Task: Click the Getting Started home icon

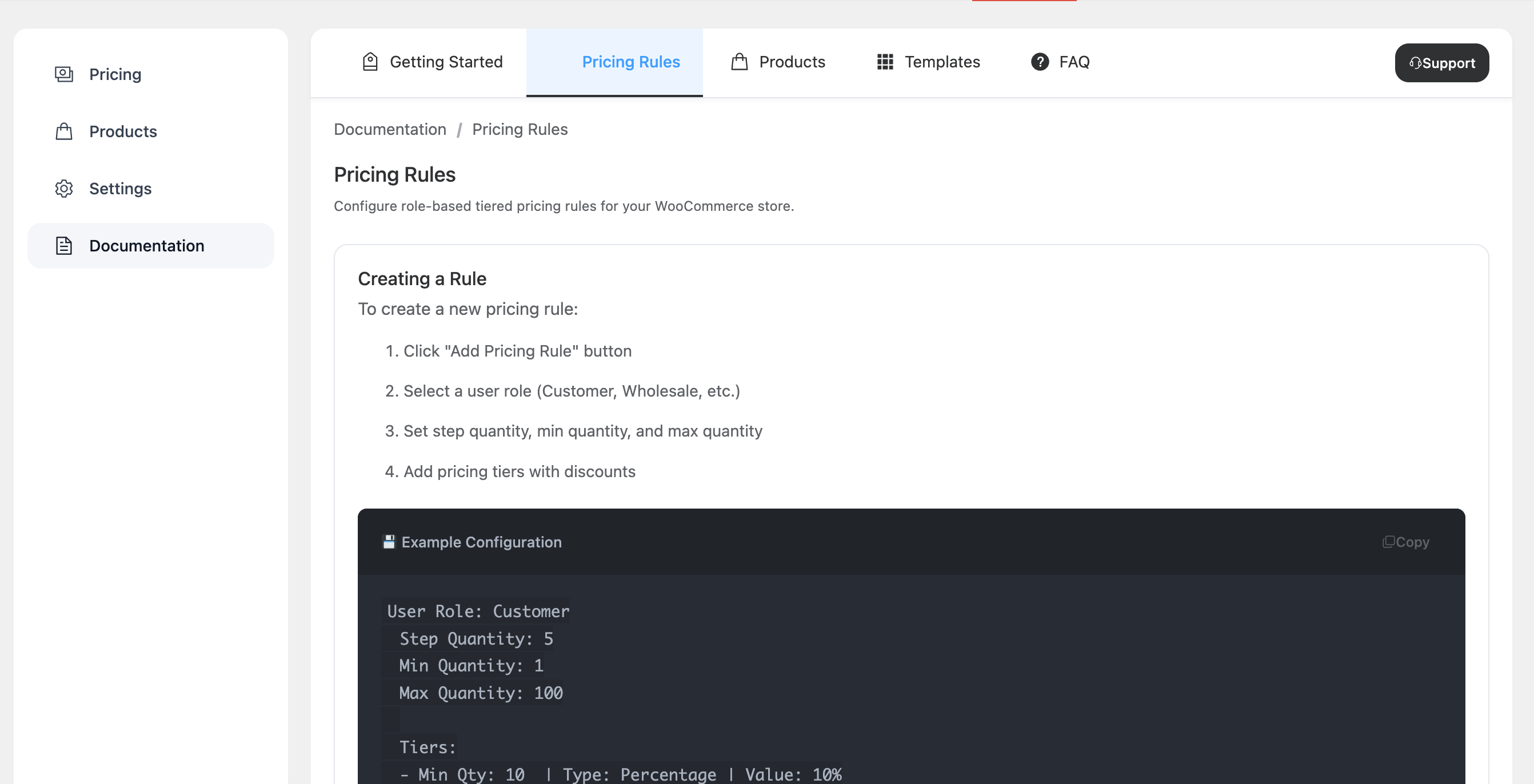Action: 370,61
